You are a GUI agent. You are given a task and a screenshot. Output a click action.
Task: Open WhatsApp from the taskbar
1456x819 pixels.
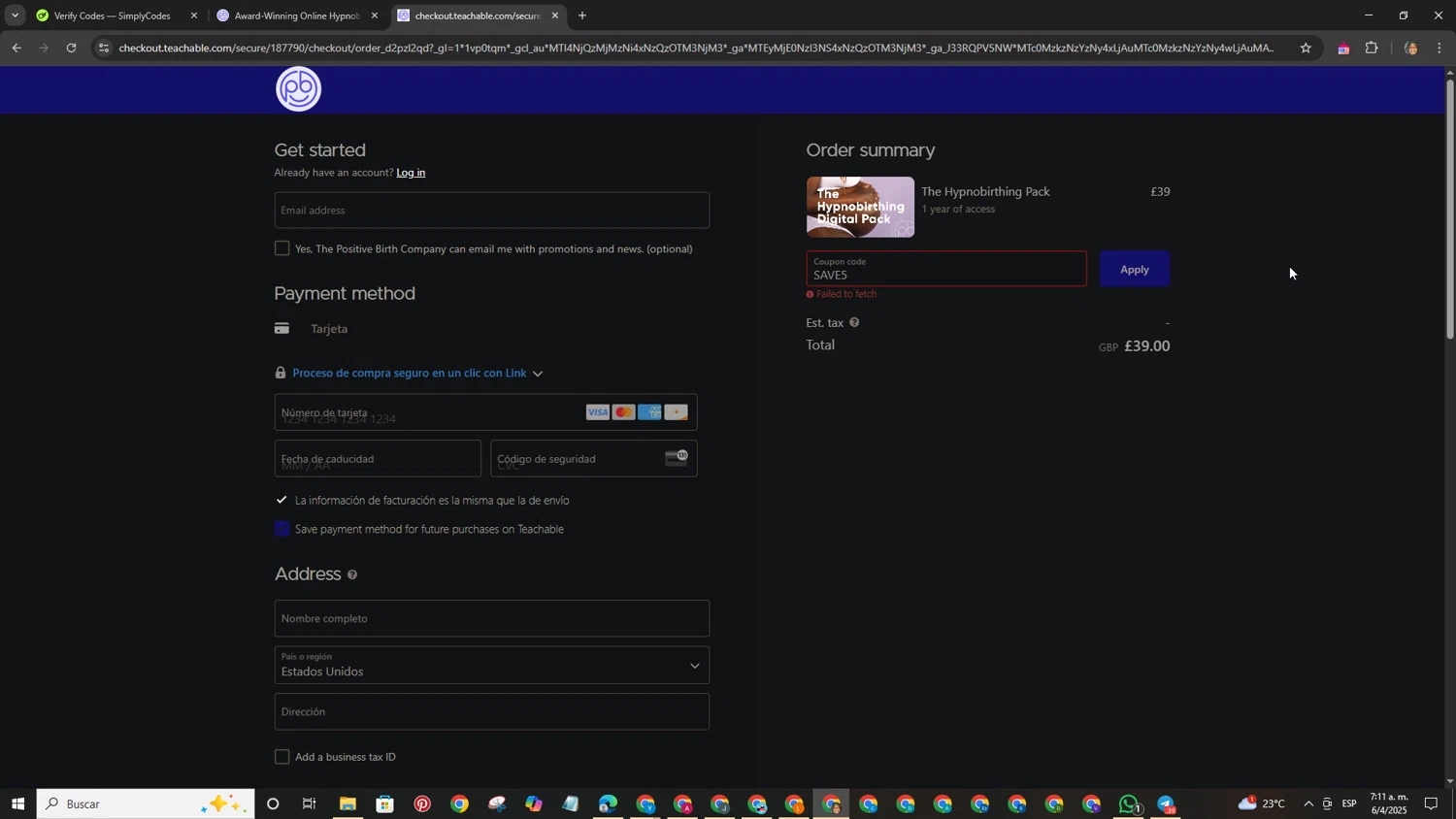click(1129, 803)
